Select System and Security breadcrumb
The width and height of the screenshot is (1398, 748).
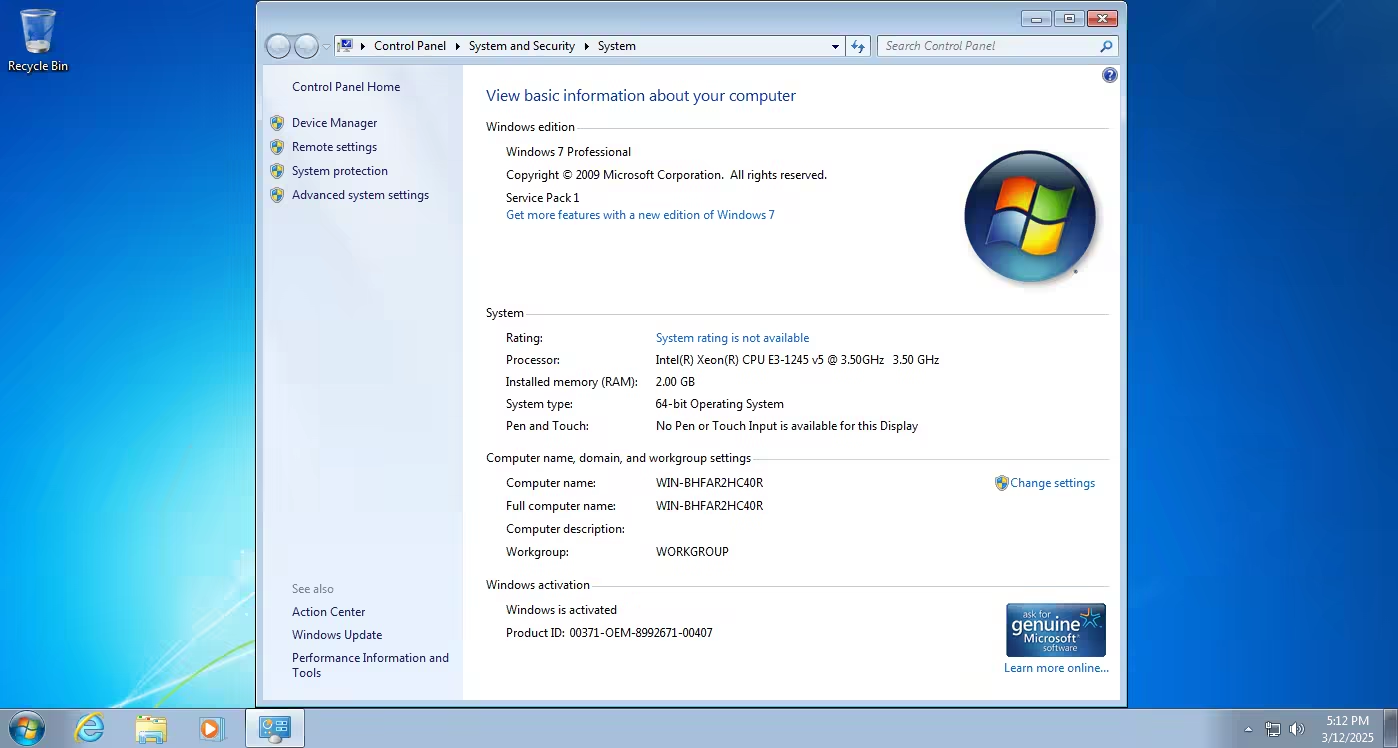click(522, 46)
